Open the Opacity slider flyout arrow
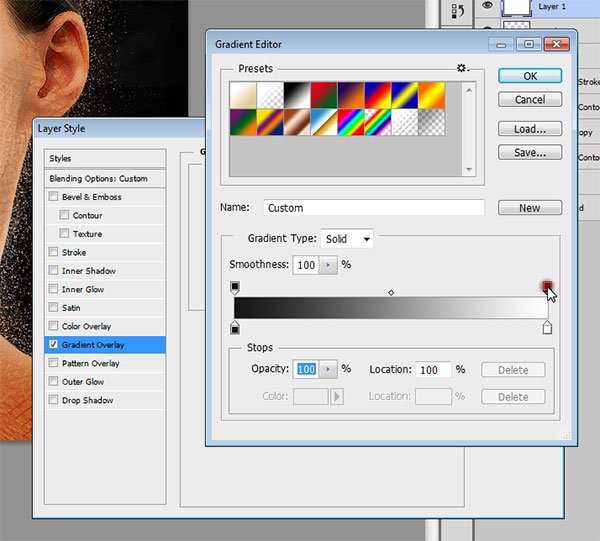This screenshot has height=541, width=600. 328,369
